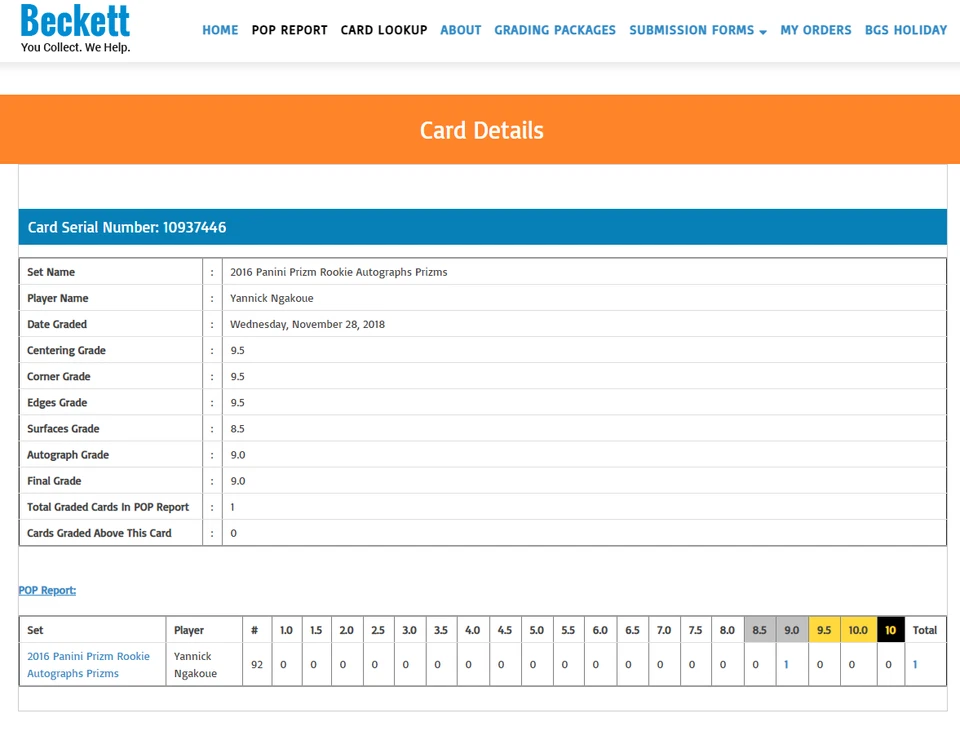960x731 pixels.
Task: Click the 5.0 grade column header
Action: (x=536, y=630)
